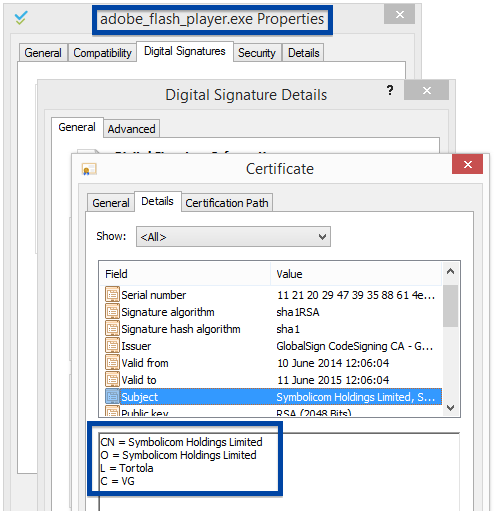Close the adobe_flash_player.exe Properties window
The width and height of the screenshot is (496, 511).
[x=399, y=14]
